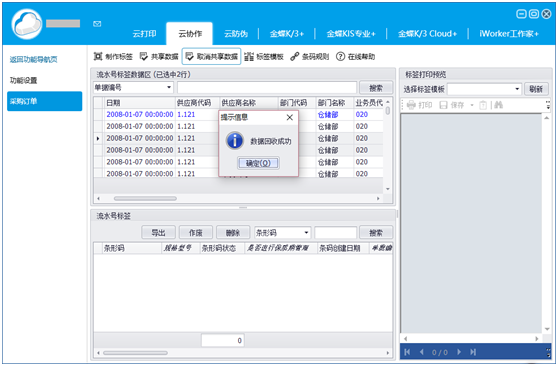Click page indicator 0 / 0
Viewport: 558px width, 366px height.
coord(440,352)
